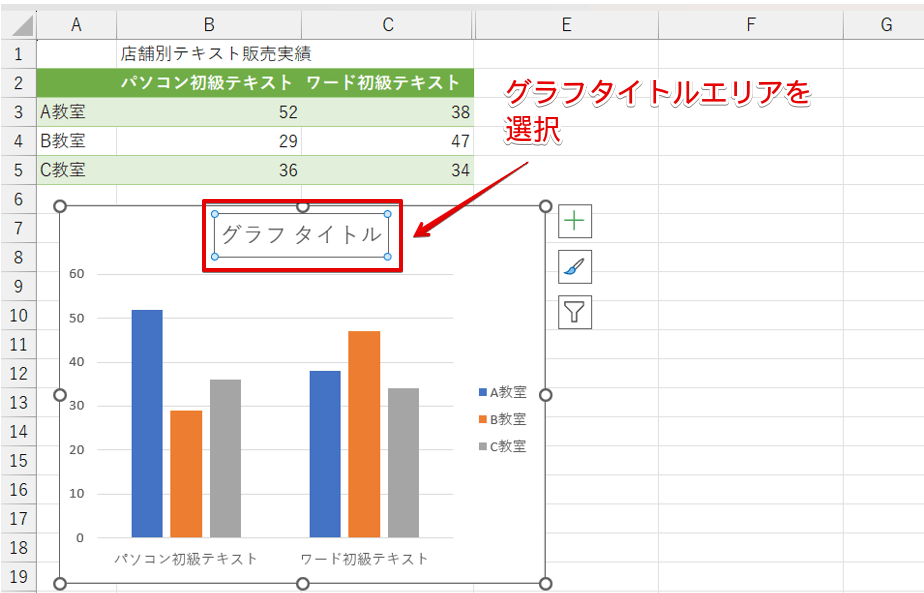
Task: Click the blue A教室 legend marker
Action: [483, 393]
